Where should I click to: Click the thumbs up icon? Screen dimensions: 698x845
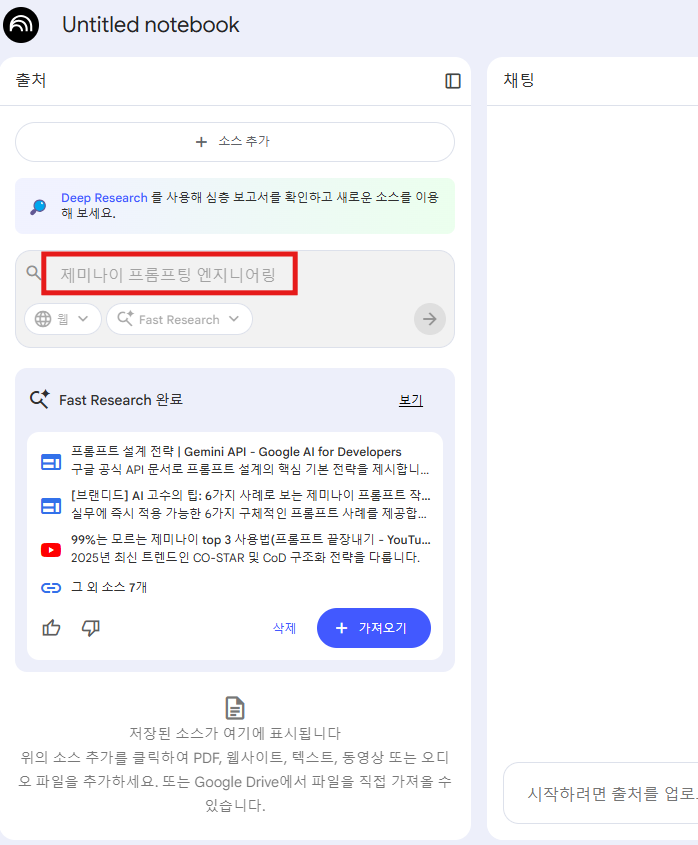coord(51,628)
